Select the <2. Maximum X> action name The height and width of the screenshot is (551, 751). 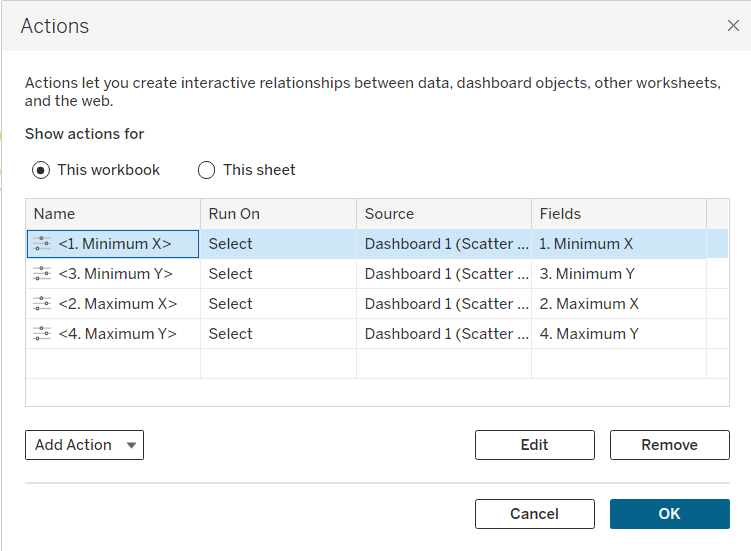pos(117,304)
